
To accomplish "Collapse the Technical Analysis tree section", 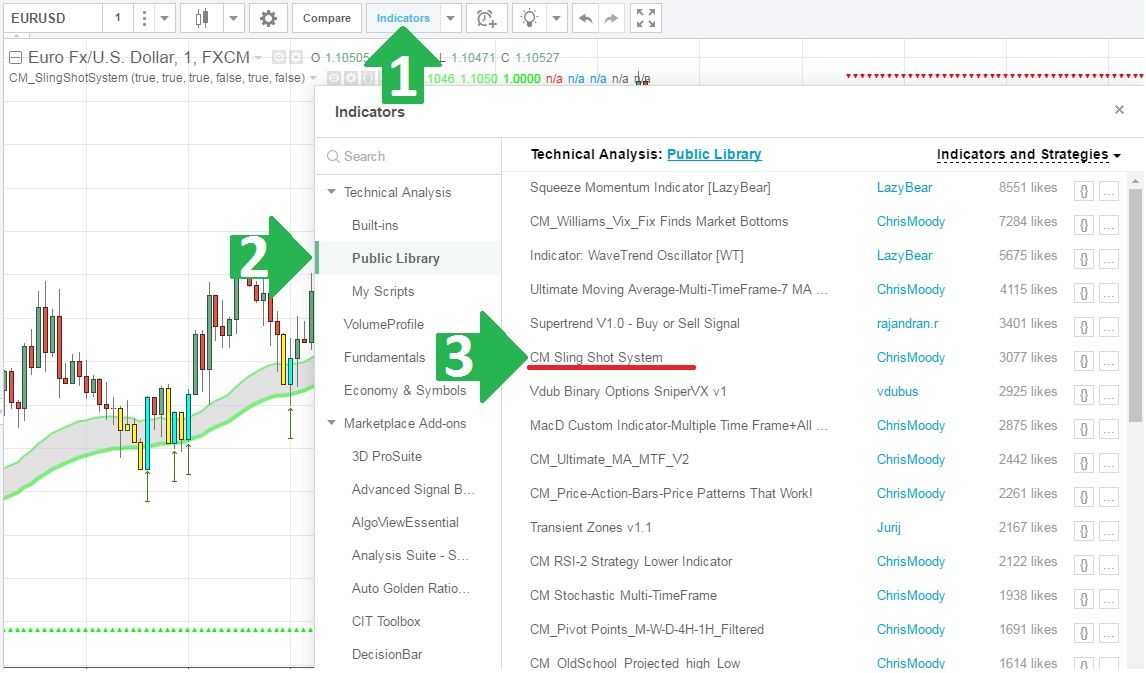I will [331, 192].
